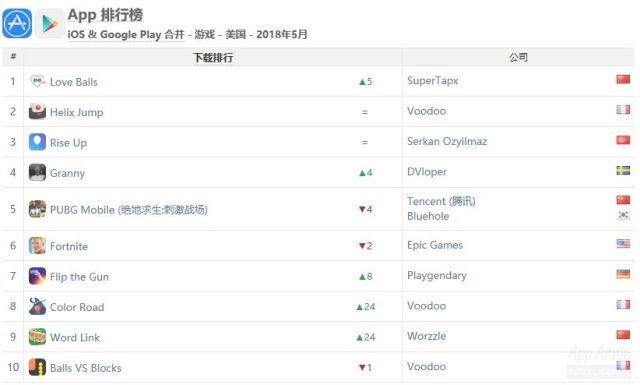Click the Sweden flag beside DVloper
This screenshot has width=640, height=385.
click(623, 170)
